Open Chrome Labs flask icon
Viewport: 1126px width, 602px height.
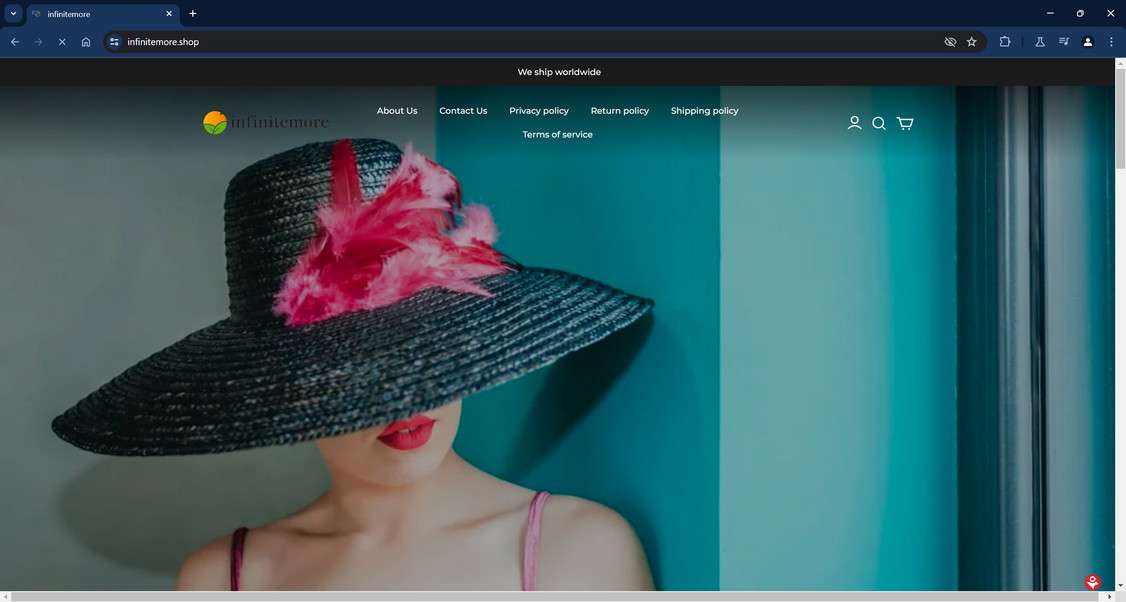pyautogui.click(x=1040, y=42)
